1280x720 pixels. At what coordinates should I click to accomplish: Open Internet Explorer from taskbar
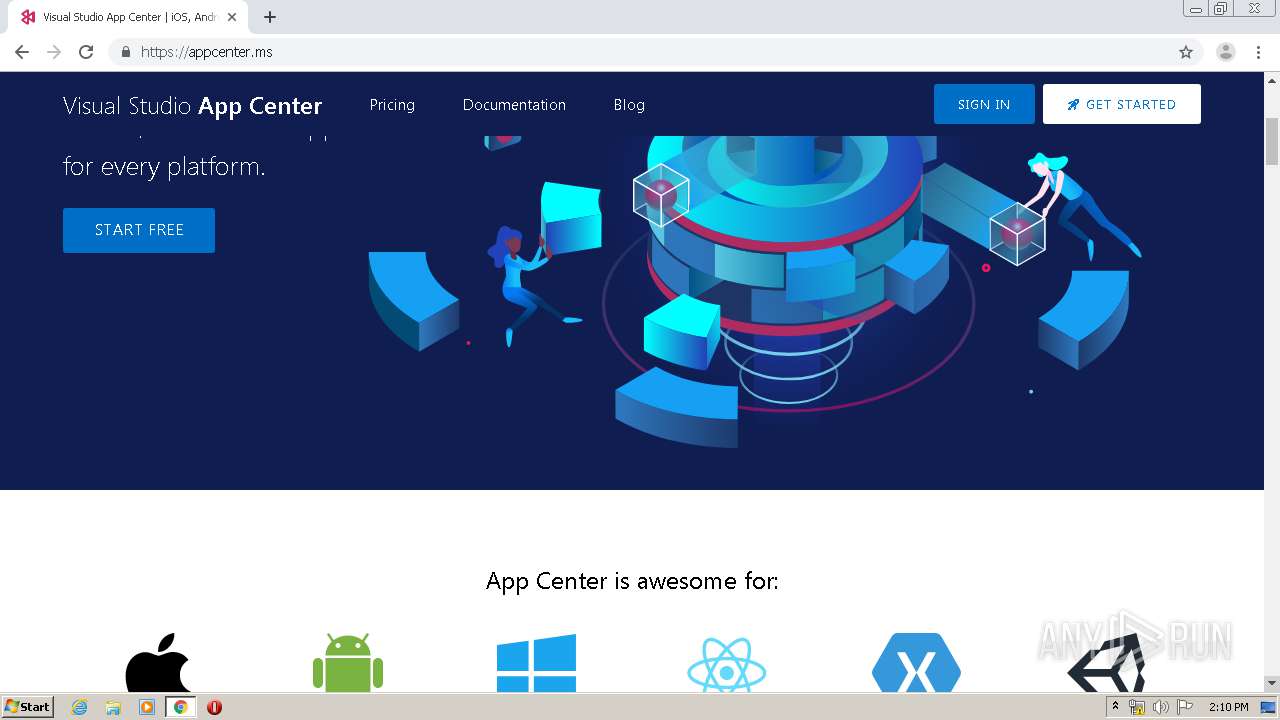pos(80,707)
